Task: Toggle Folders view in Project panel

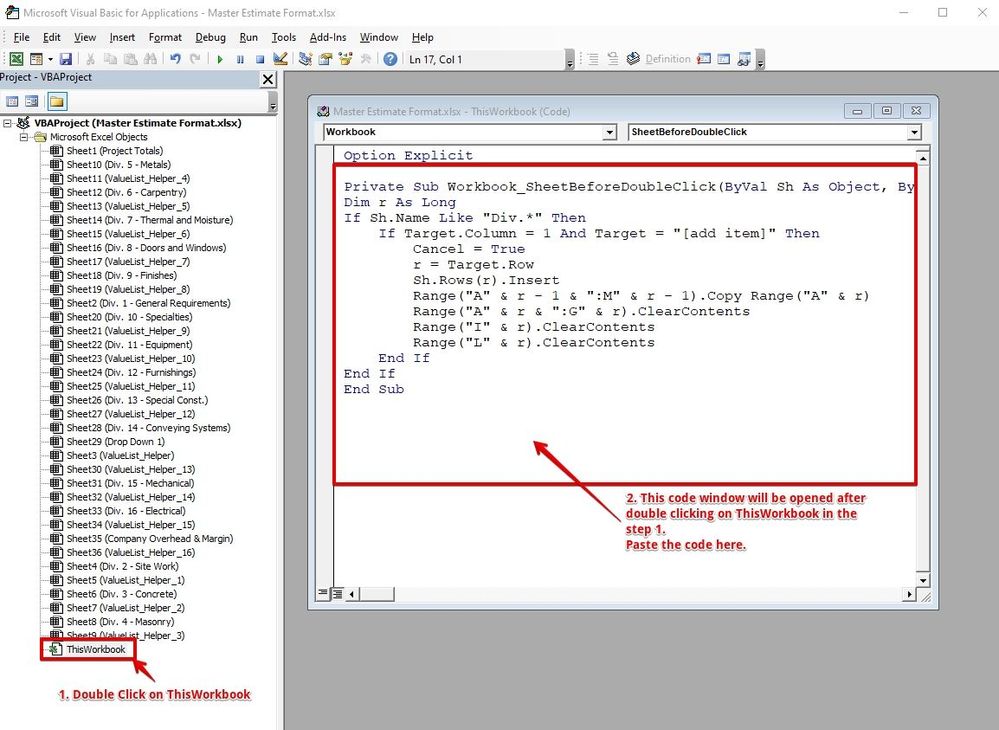Action: pyautogui.click(x=57, y=101)
